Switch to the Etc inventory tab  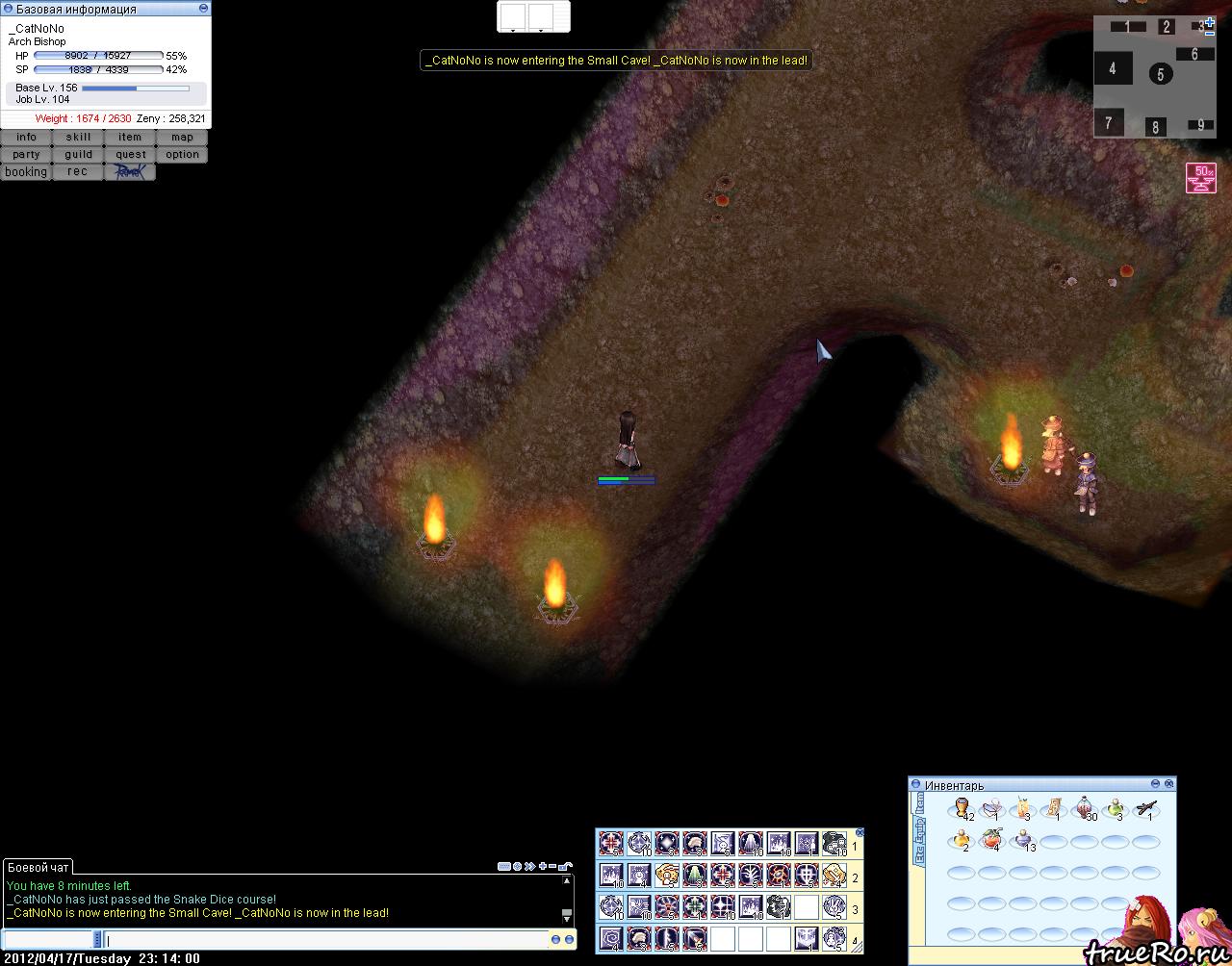918,855
